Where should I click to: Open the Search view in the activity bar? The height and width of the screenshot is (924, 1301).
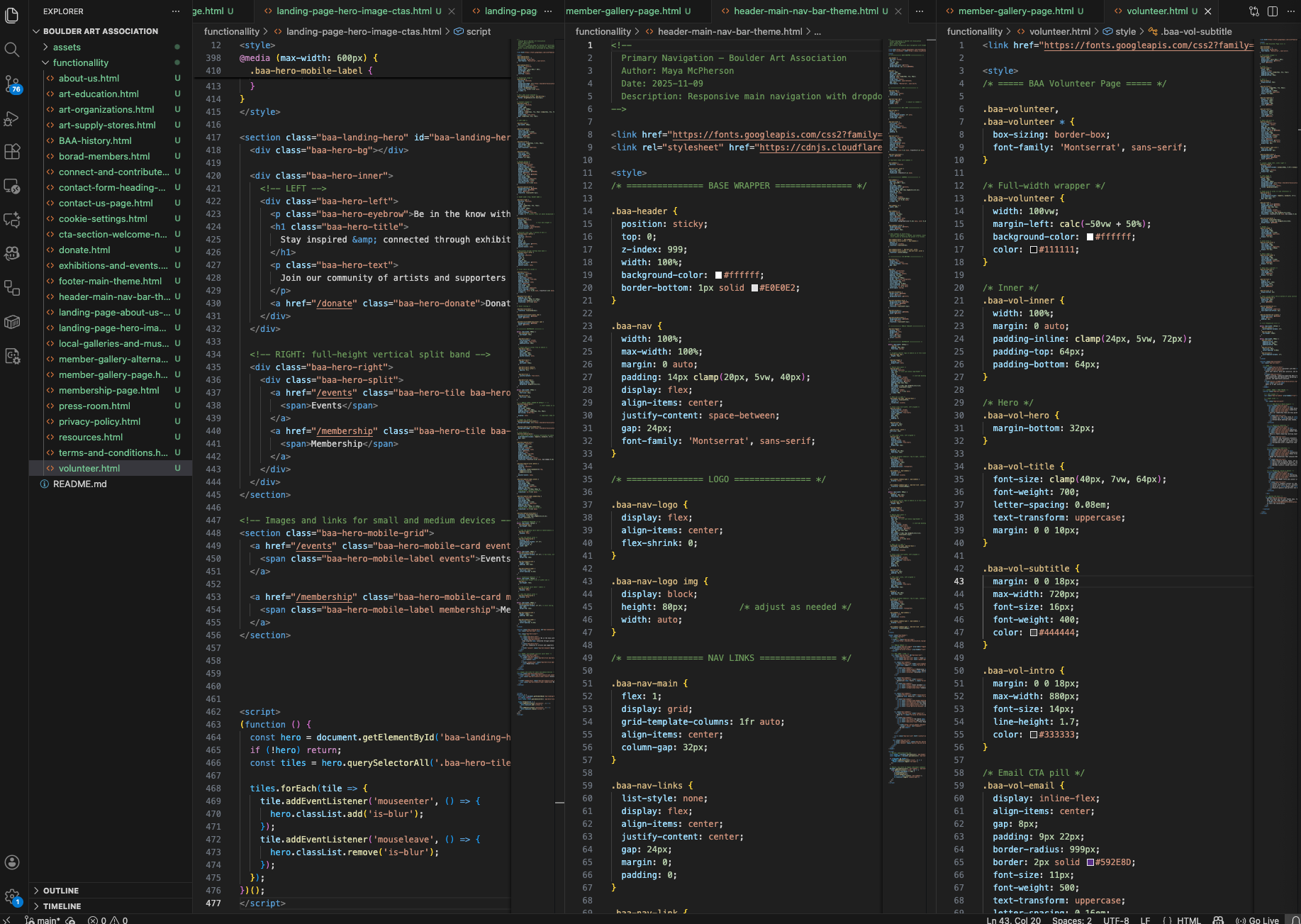13,50
